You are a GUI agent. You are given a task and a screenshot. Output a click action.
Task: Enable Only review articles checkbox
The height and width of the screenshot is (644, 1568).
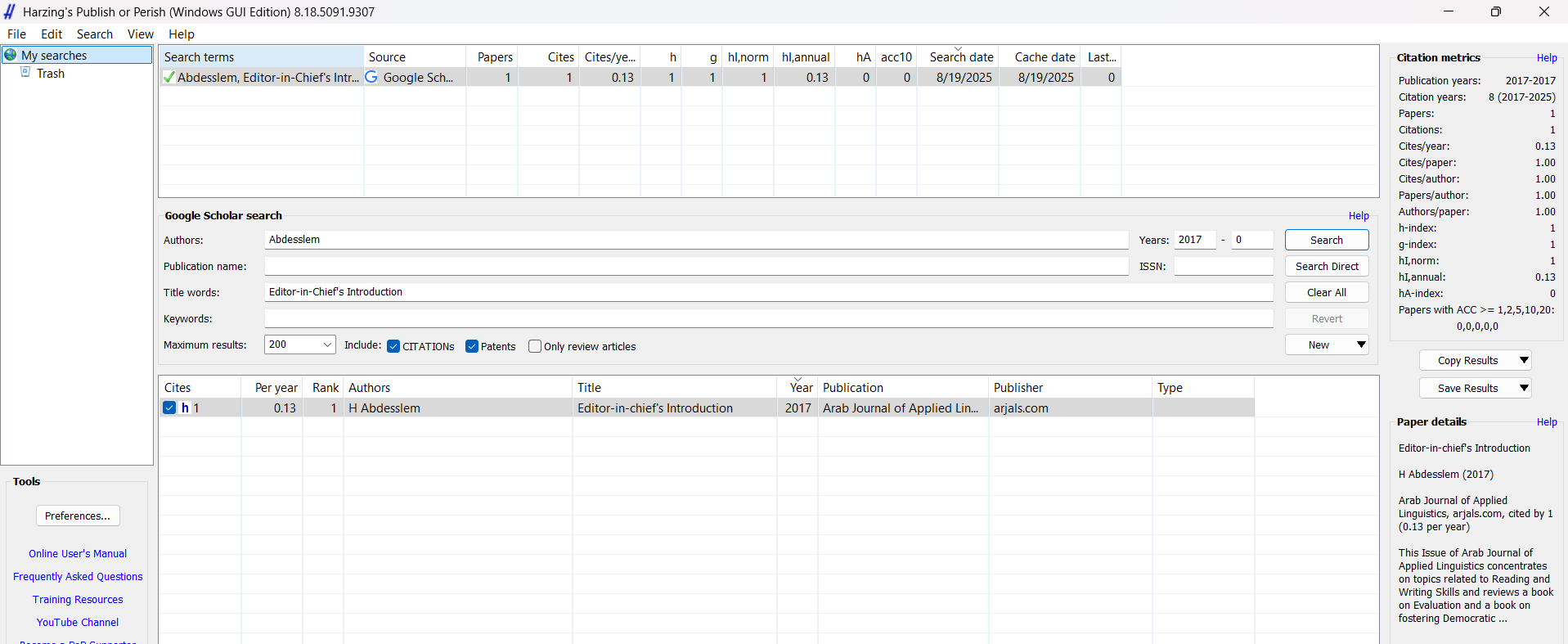tap(535, 346)
